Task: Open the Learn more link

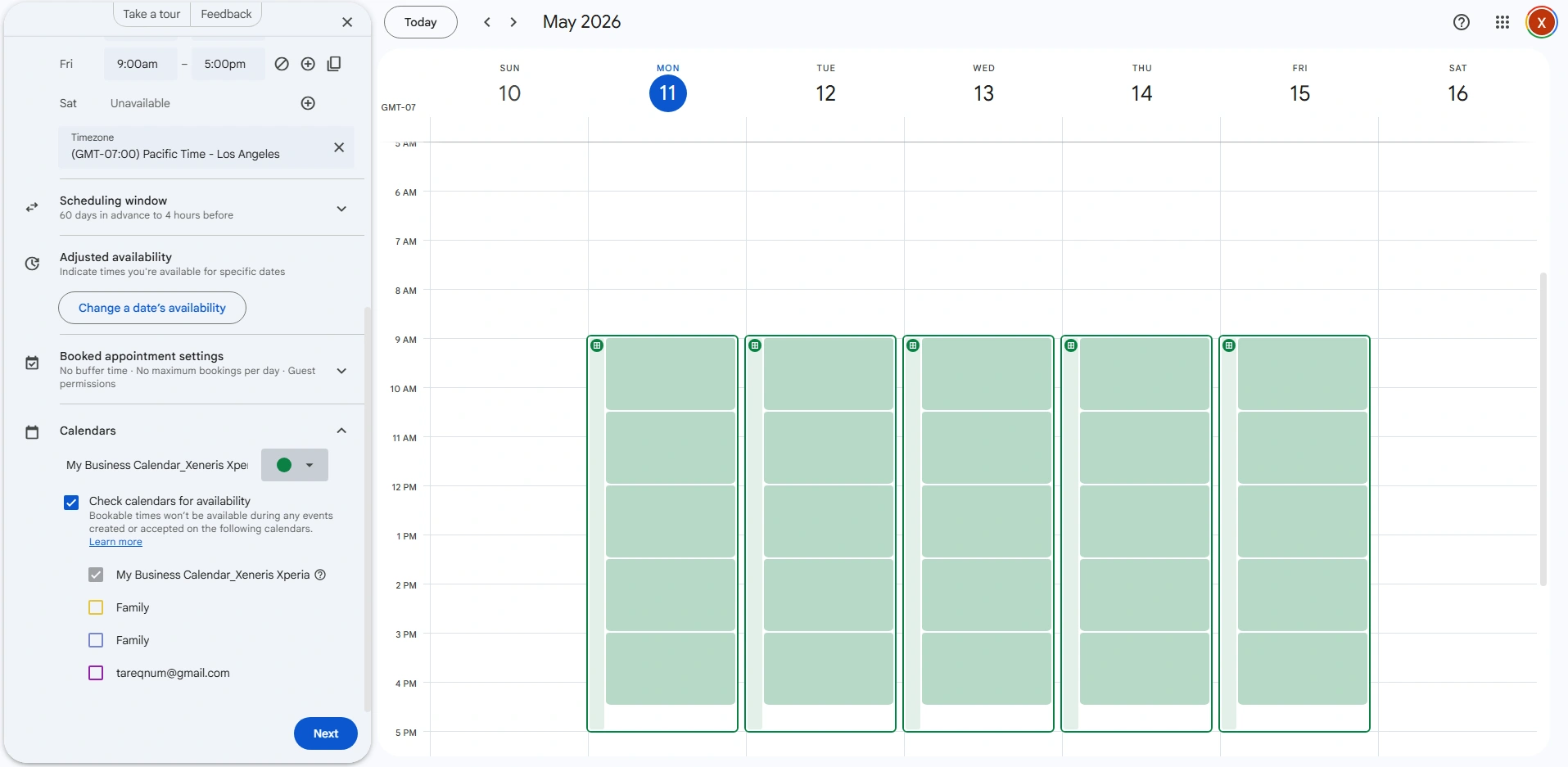Action: [x=115, y=542]
